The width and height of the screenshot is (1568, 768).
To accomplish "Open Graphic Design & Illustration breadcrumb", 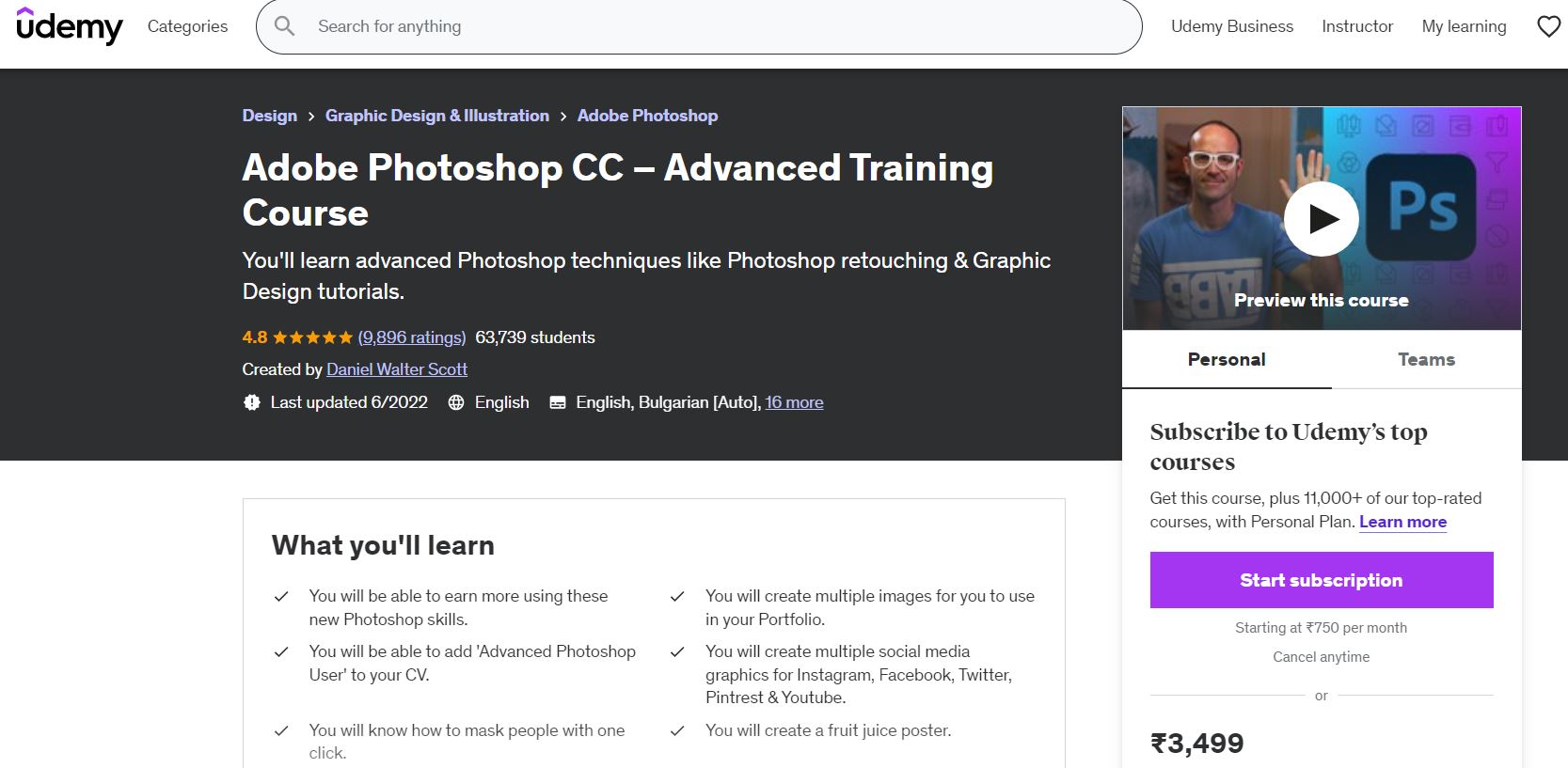I will [x=436, y=116].
